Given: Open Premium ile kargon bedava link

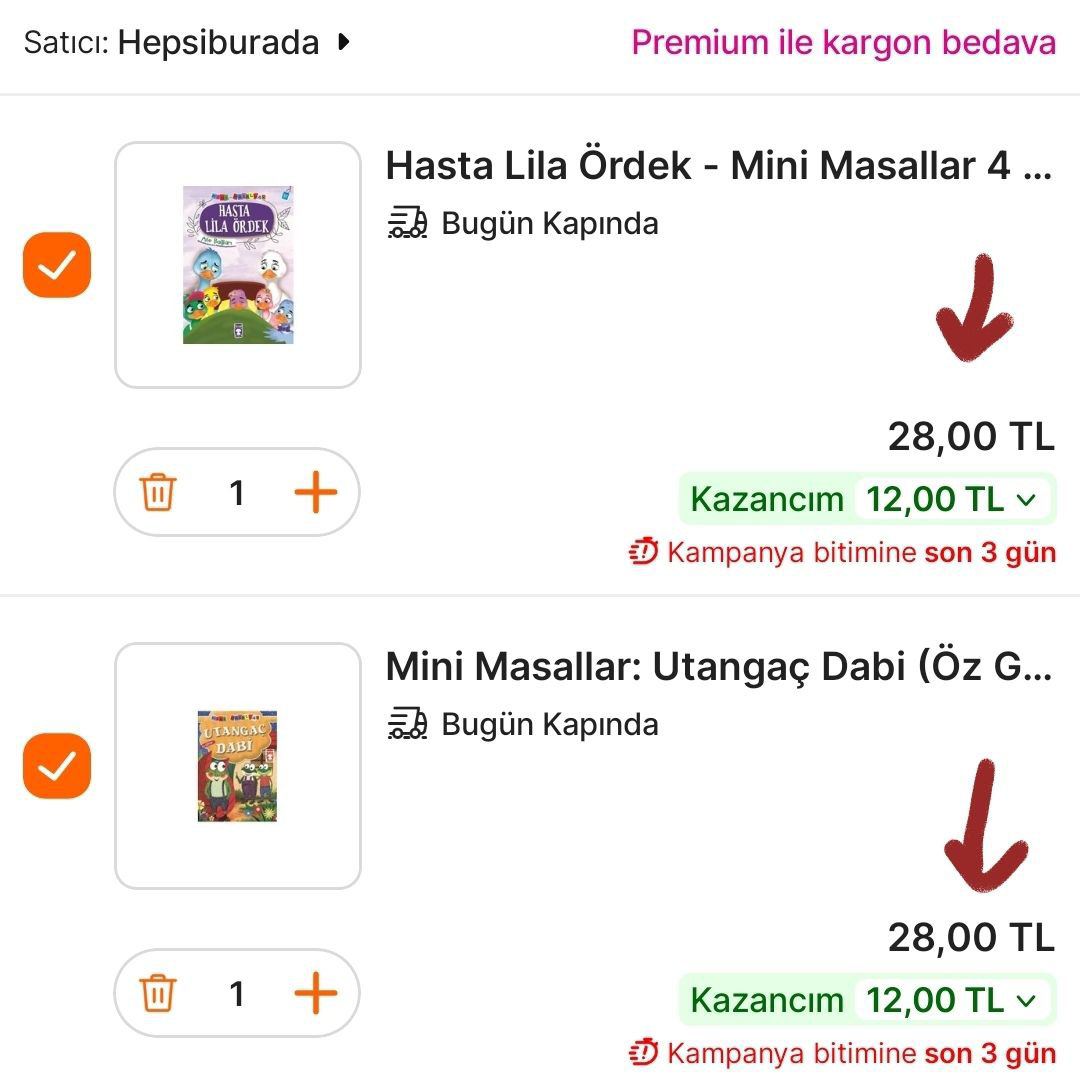Looking at the screenshot, I should 843,43.
